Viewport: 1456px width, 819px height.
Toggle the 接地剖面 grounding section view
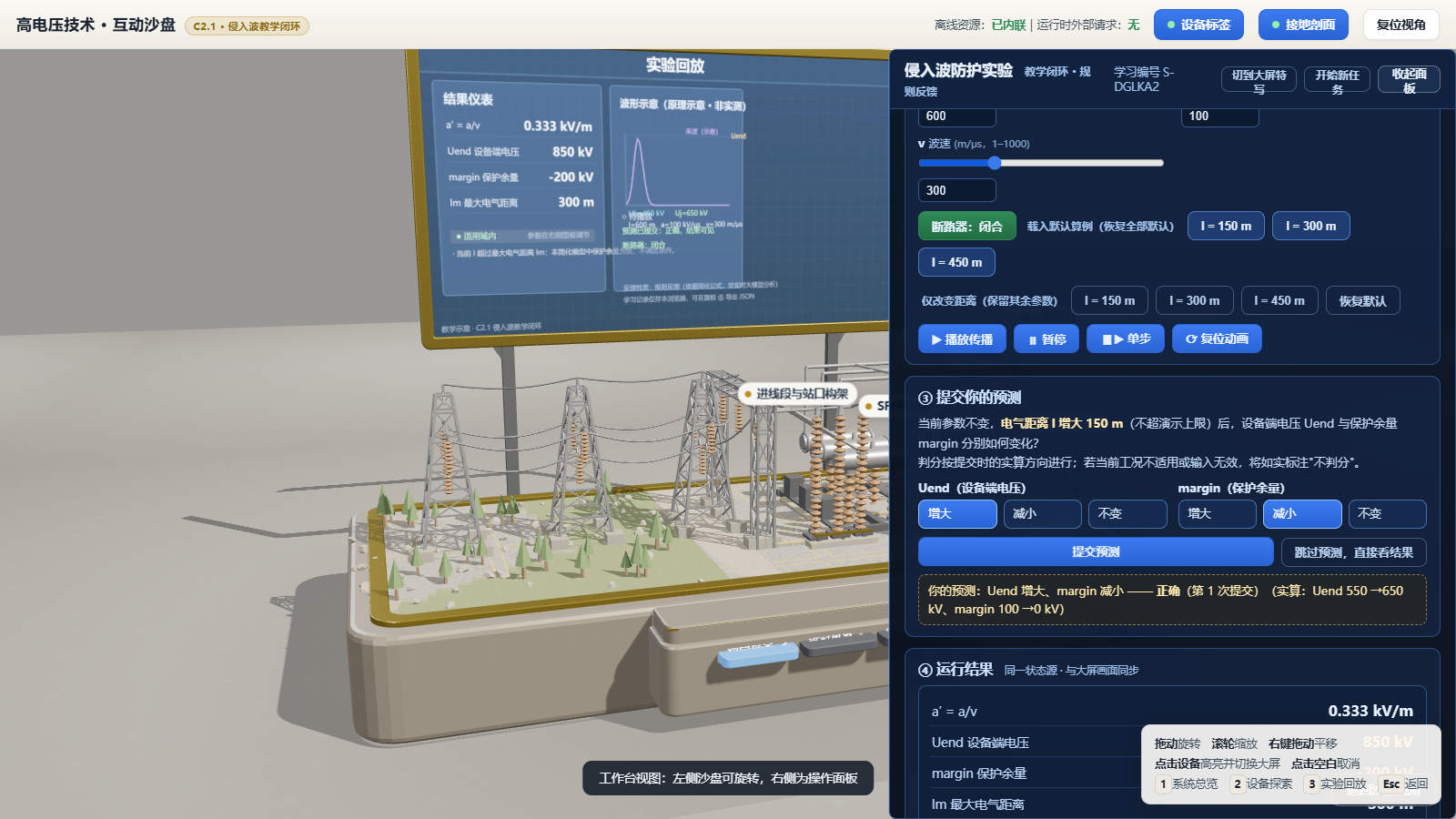click(1303, 25)
